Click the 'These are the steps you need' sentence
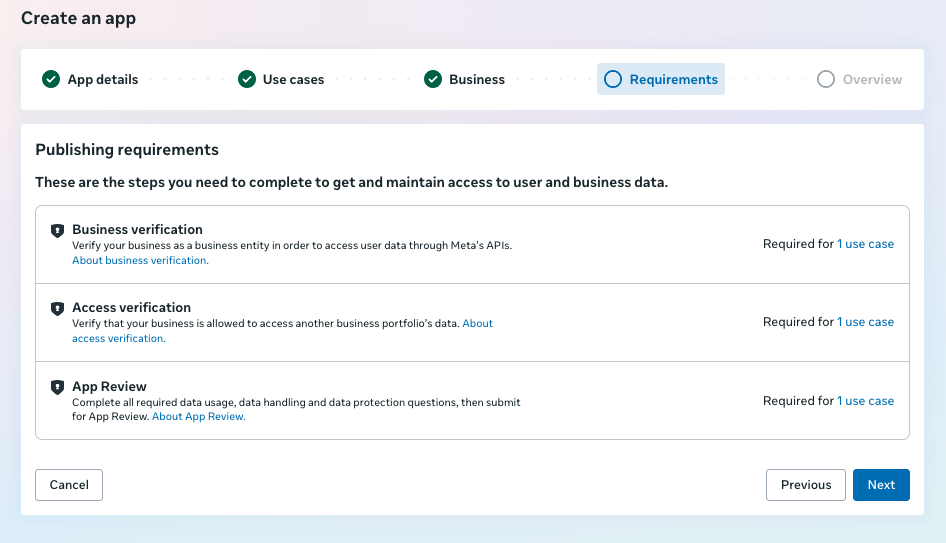Viewport: 946px width, 543px height. pos(352,182)
